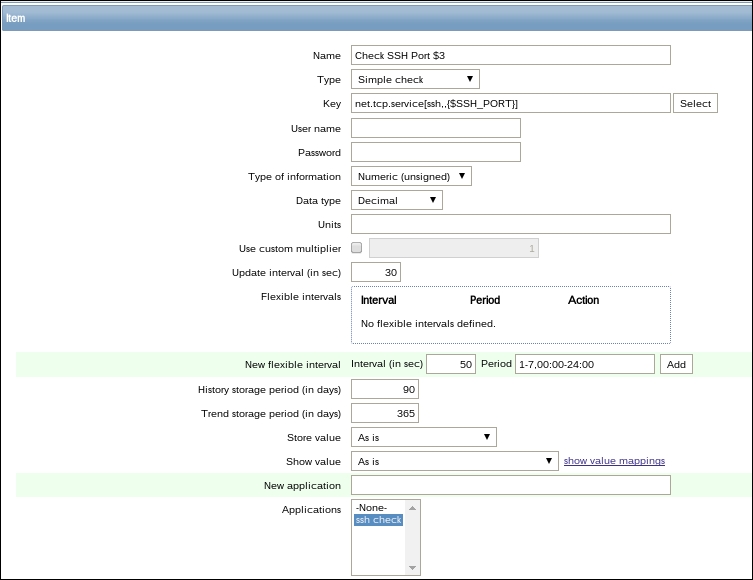Enable the Use custom multiplier checkbox

click(357, 248)
